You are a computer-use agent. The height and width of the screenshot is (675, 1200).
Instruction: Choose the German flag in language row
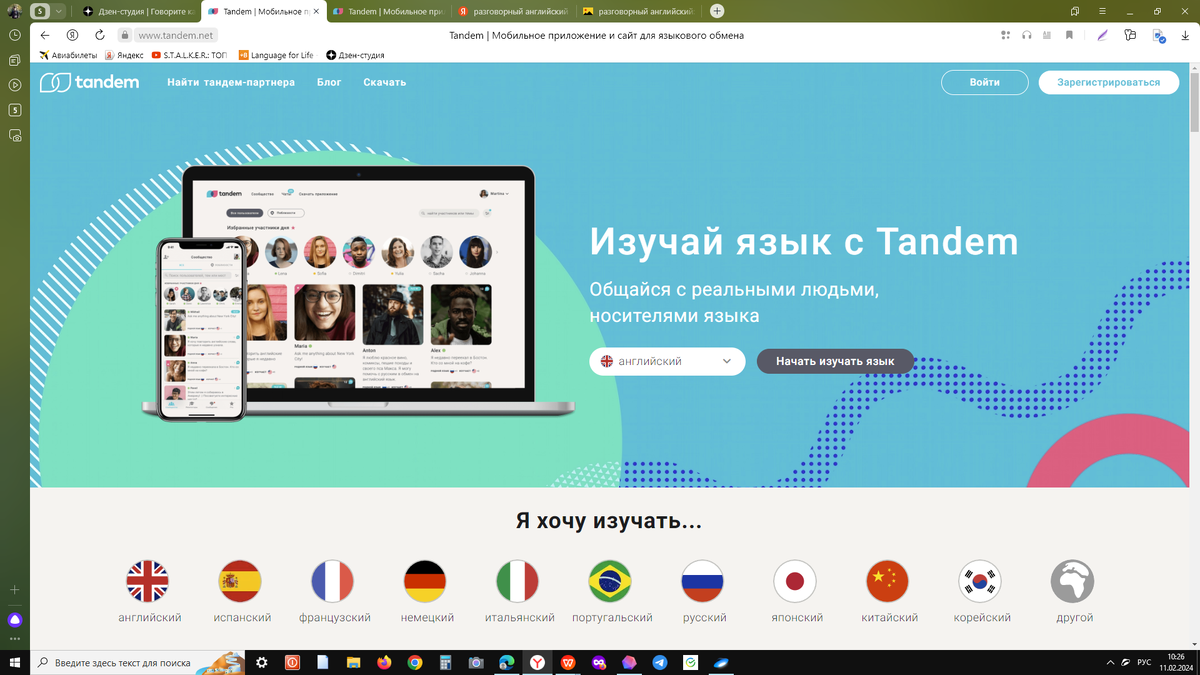(425, 581)
